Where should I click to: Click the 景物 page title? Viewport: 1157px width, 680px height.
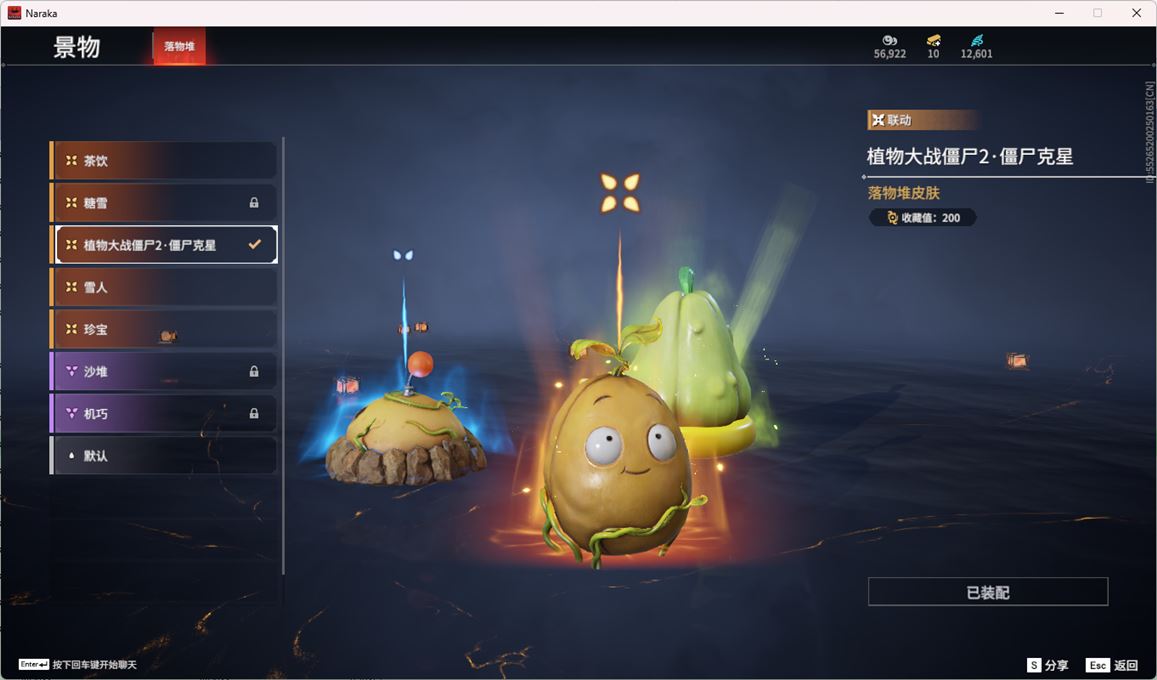tap(77, 46)
